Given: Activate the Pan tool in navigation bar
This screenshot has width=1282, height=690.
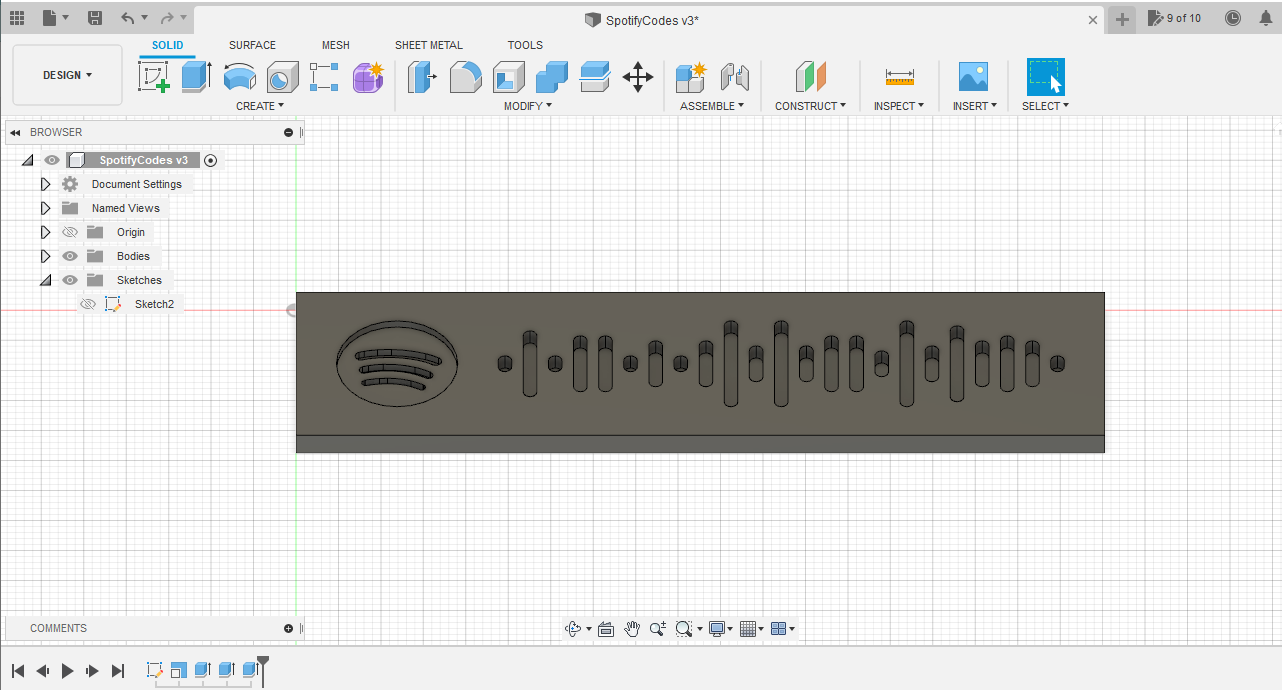Looking at the screenshot, I should [632, 628].
